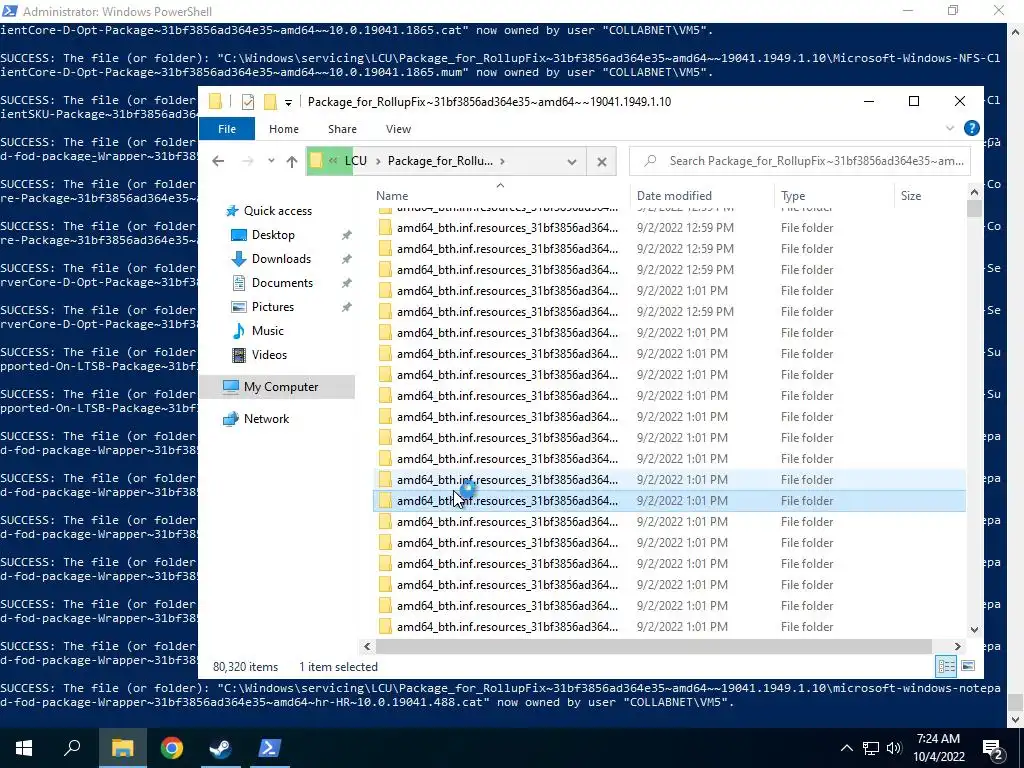The width and height of the screenshot is (1024, 768).
Task: Click the PowerShell window scrollbar thumb
Action: (x=1015, y=703)
